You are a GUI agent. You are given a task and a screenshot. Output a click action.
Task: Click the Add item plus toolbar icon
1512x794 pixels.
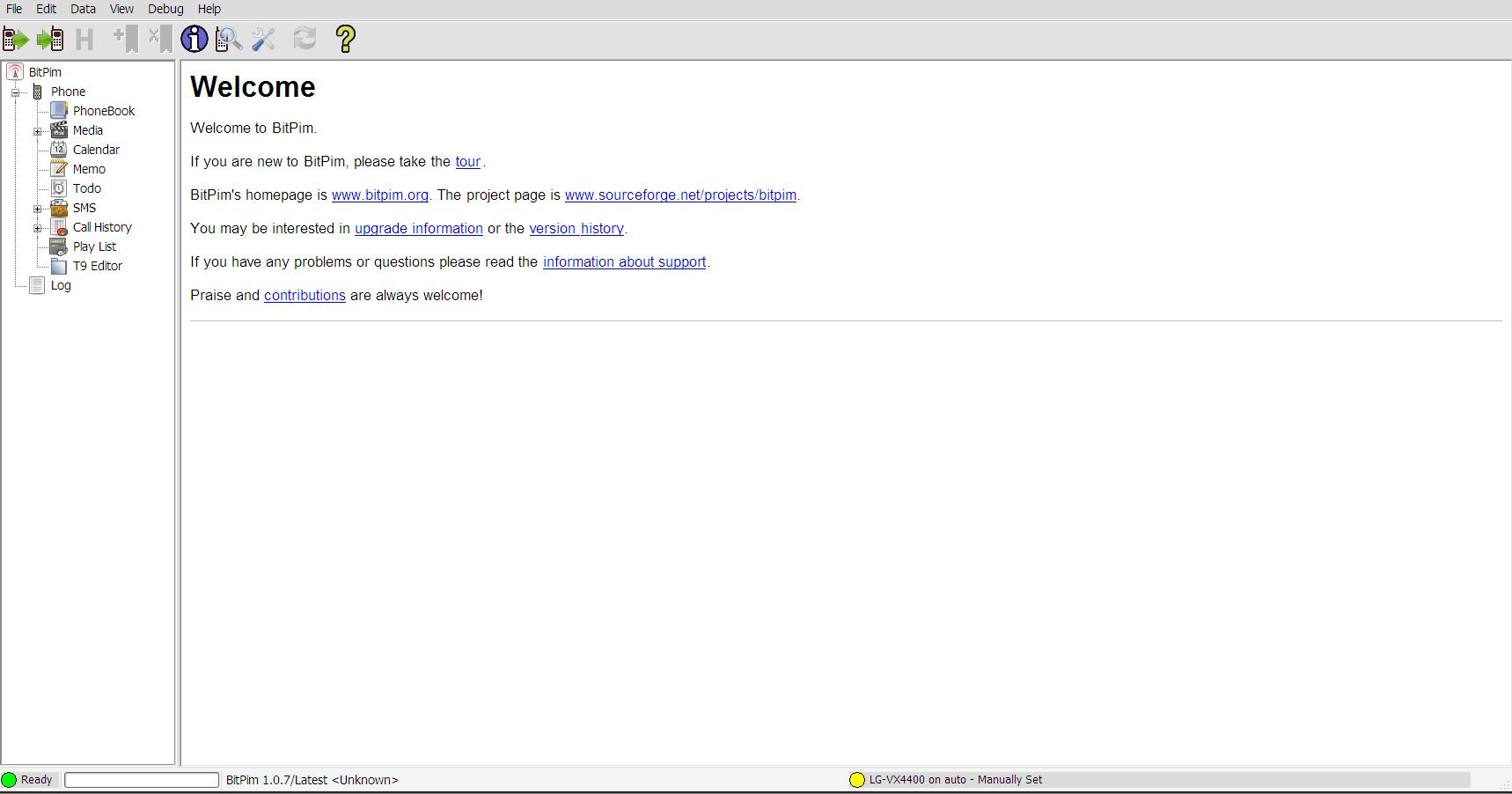click(126, 39)
